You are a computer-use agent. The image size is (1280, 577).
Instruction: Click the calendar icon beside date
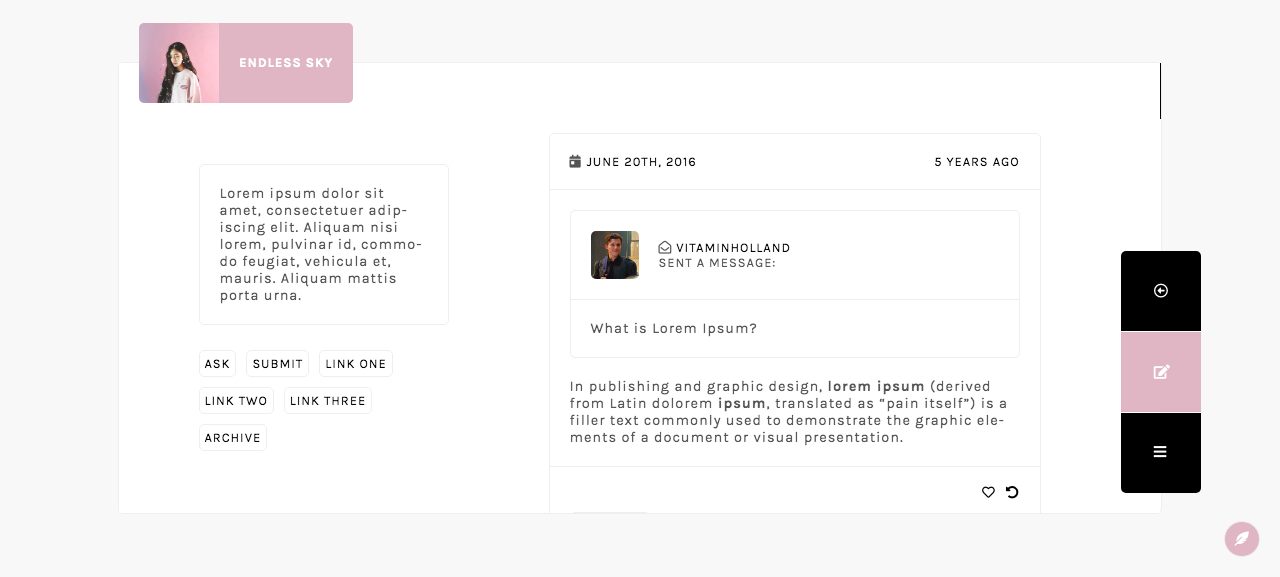point(575,161)
